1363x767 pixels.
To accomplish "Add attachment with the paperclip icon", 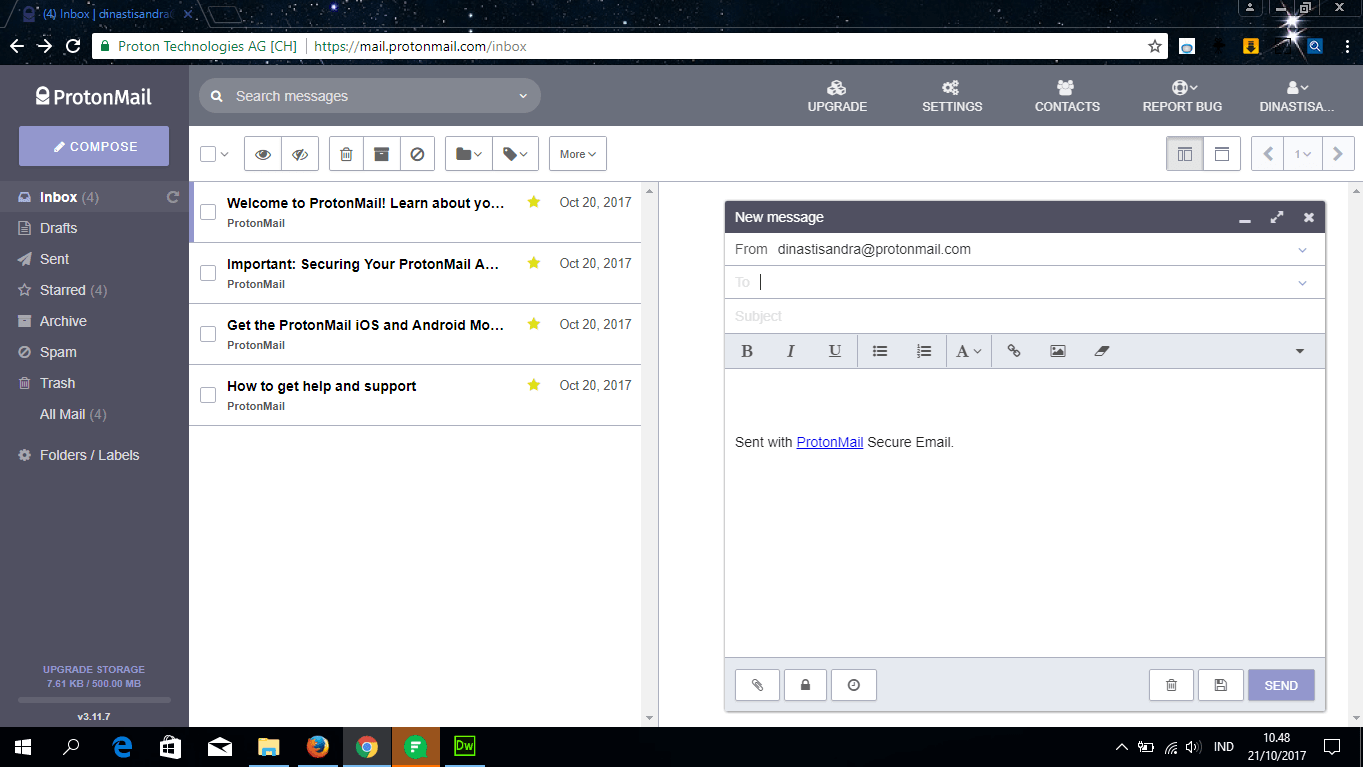I will (x=757, y=685).
